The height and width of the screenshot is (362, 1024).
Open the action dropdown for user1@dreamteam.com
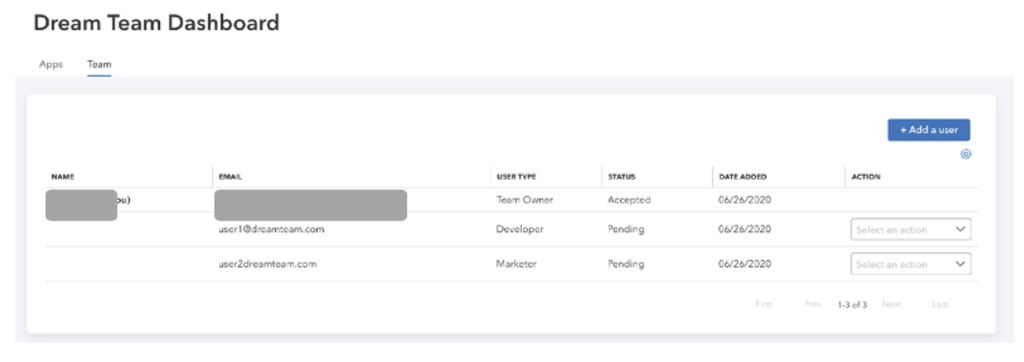pyautogui.click(x=910, y=229)
